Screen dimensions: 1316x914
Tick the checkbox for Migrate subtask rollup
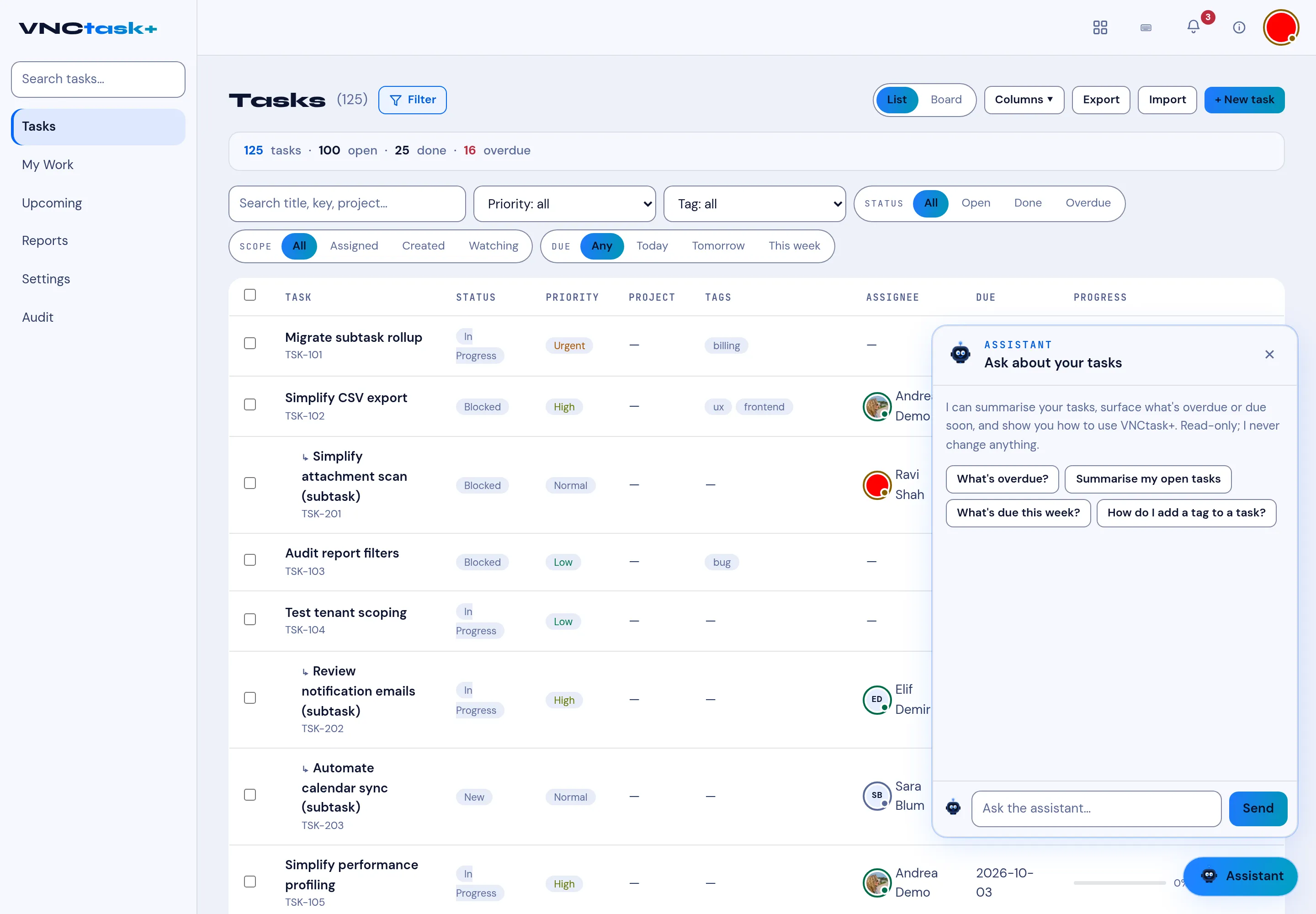tap(250, 343)
